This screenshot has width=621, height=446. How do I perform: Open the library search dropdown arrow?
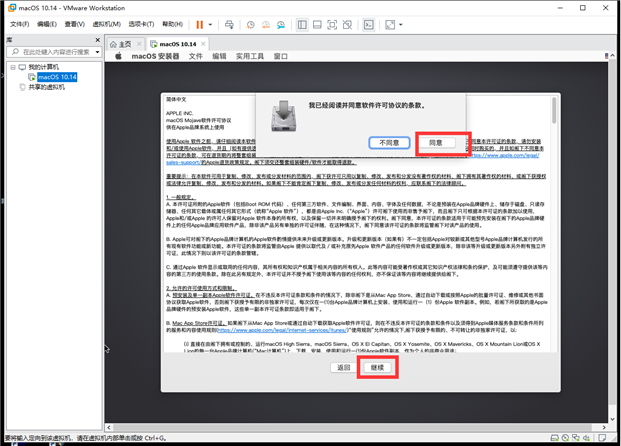(x=97, y=52)
